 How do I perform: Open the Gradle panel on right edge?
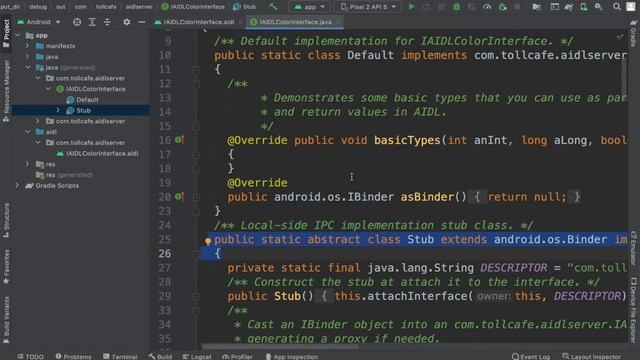tap(634, 33)
